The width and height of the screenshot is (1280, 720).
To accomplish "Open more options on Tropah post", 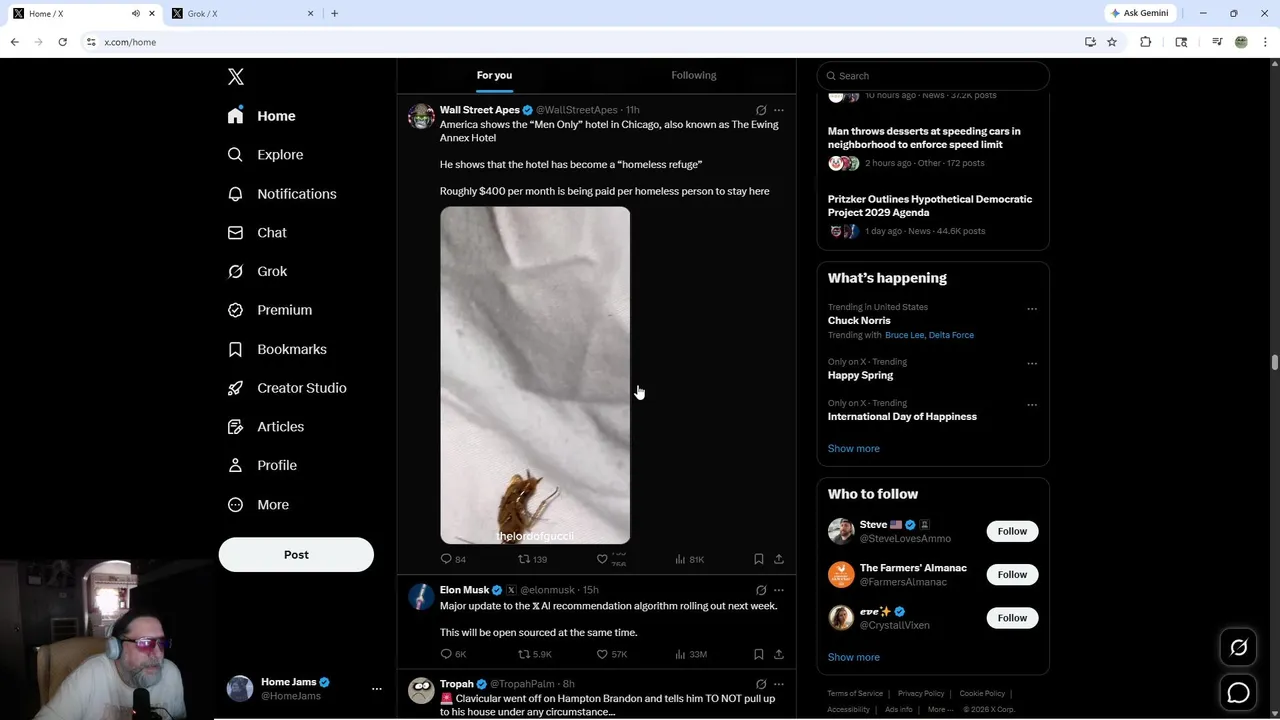I will 779,684.
